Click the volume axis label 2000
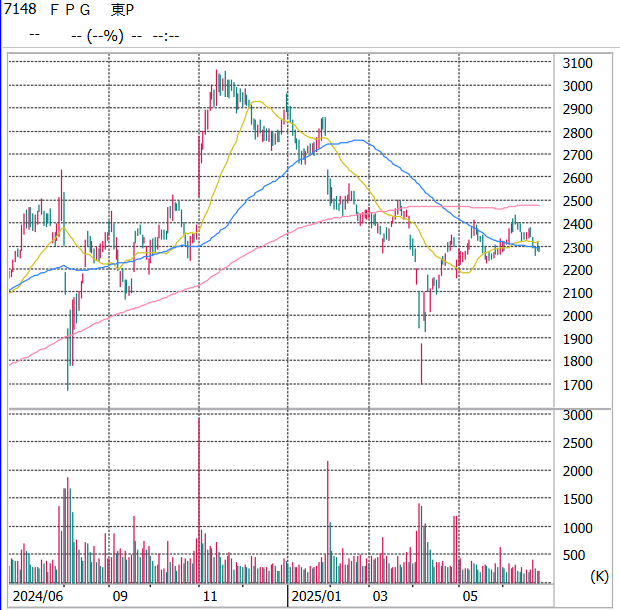This screenshot has height=610, width=620. (577, 471)
